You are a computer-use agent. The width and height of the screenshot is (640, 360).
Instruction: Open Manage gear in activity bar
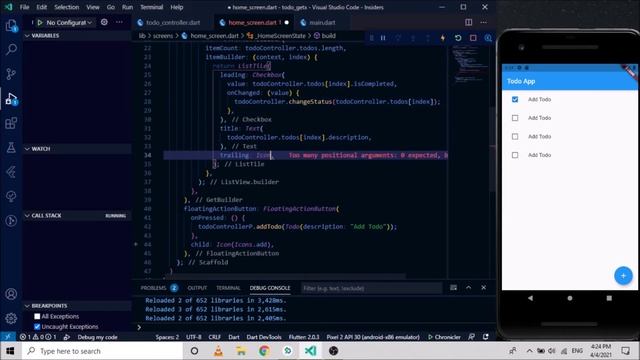(11, 318)
